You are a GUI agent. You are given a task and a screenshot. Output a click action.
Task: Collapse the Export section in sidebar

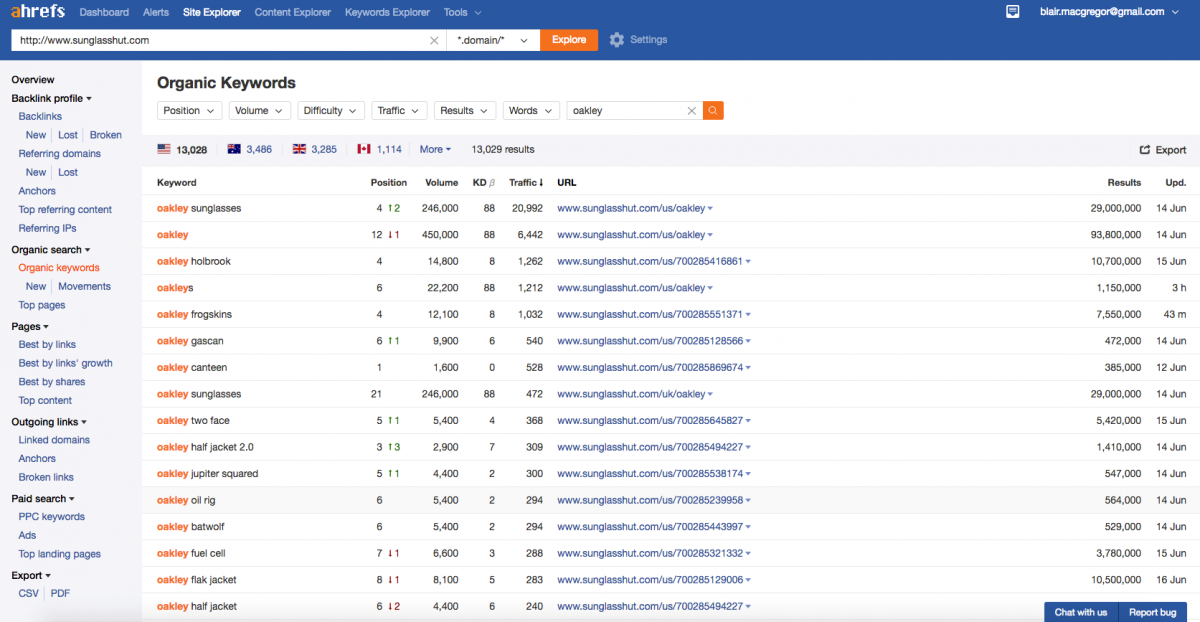(x=31, y=575)
